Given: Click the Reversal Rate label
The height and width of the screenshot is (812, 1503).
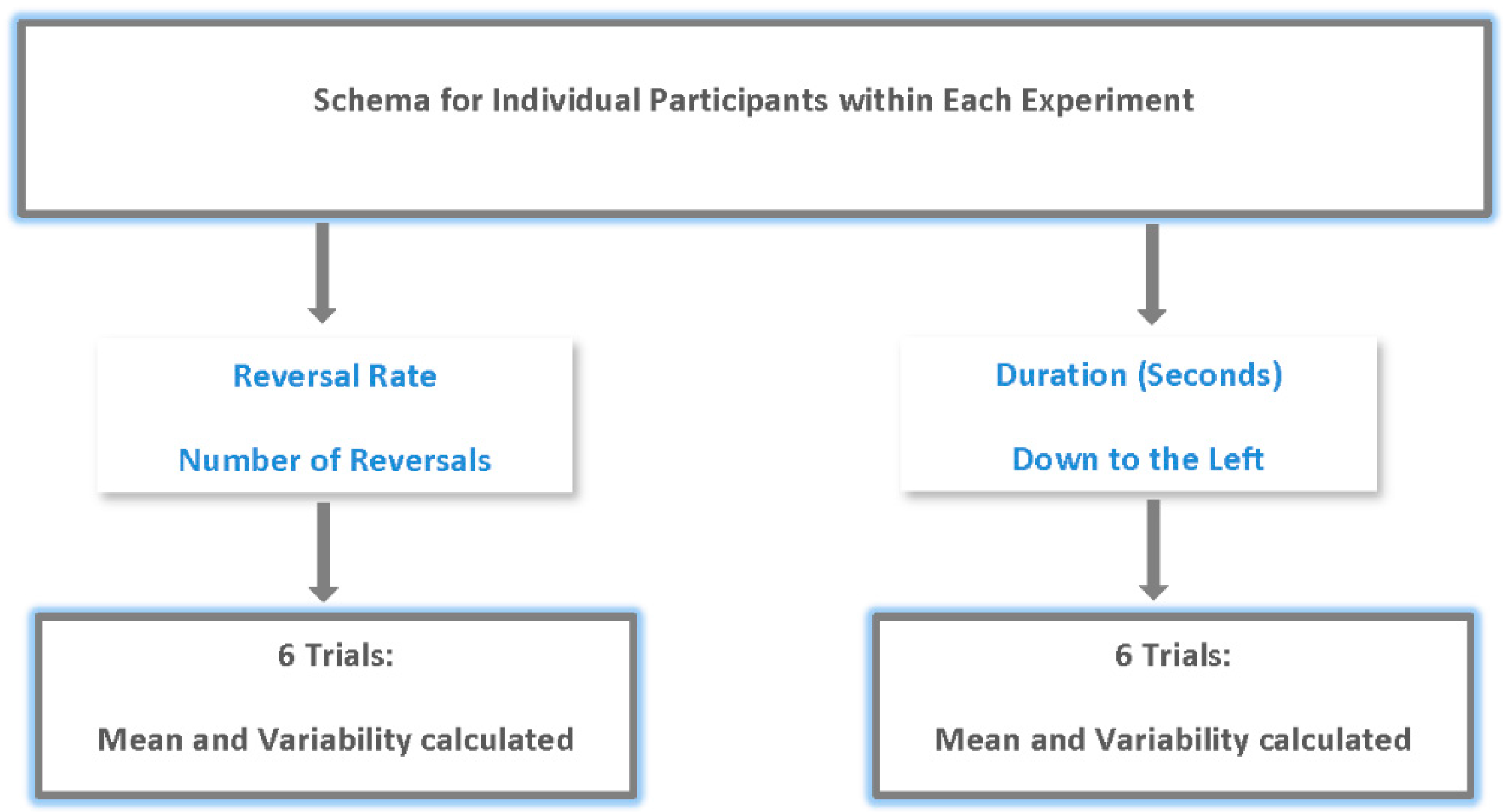Looking at the screenshot, I should pos(335,376).
